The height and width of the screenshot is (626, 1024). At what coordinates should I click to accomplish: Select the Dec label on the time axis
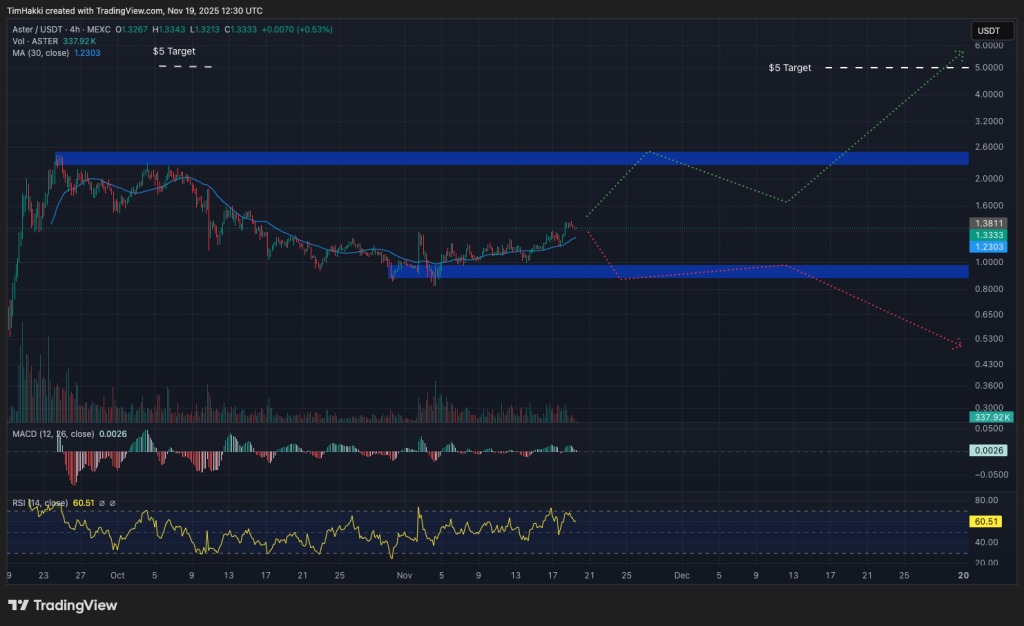(x=683, y=576)
